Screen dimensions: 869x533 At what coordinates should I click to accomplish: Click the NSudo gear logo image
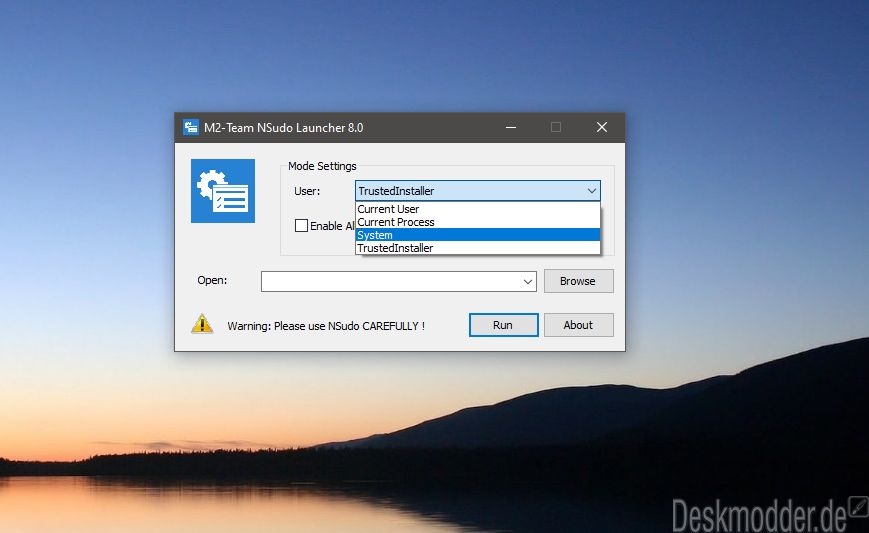tap(223, 191)
